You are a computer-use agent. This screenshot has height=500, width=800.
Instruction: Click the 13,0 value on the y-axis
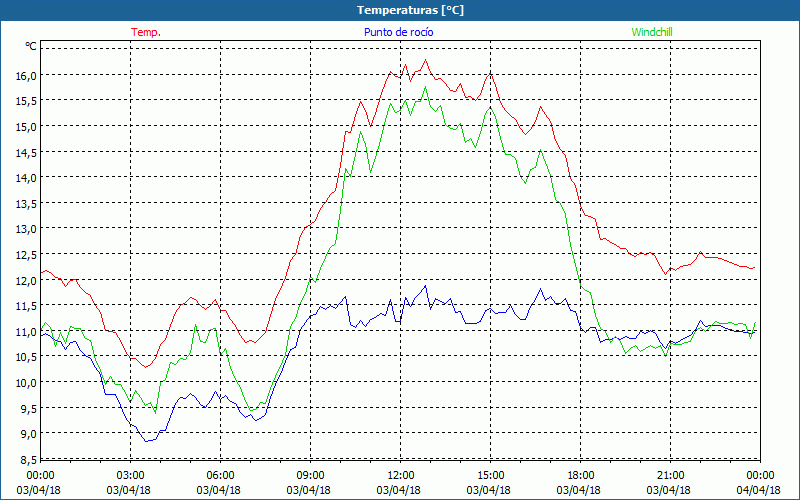point(25,229)
